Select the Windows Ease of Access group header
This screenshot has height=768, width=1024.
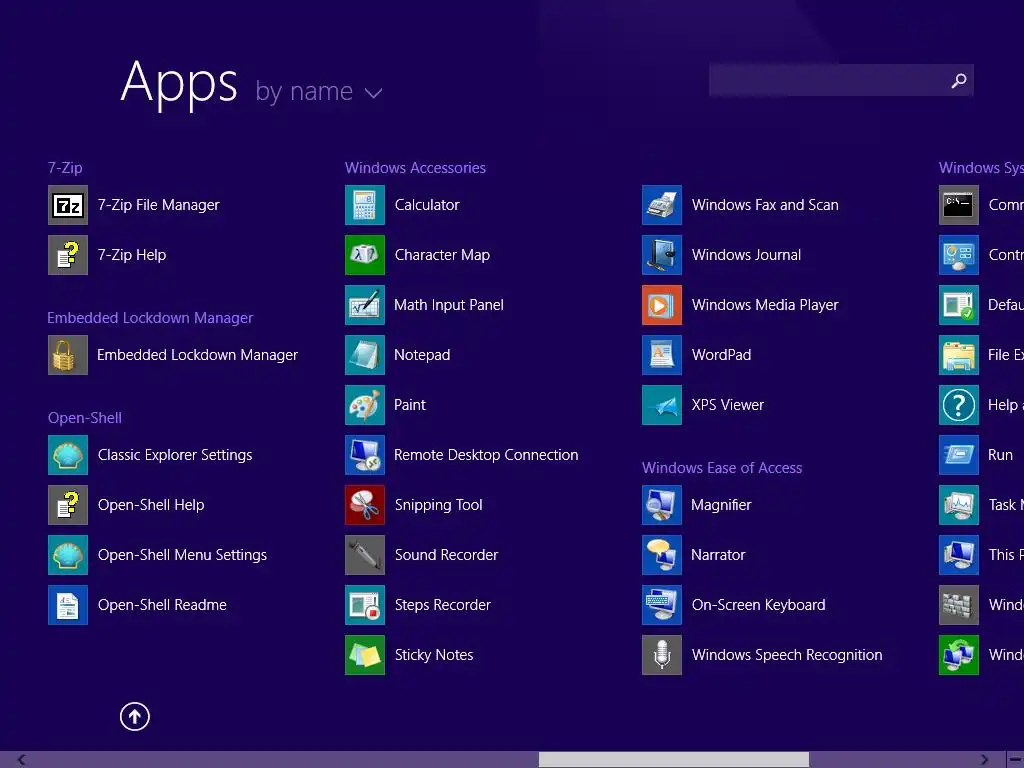click(722, 468)
